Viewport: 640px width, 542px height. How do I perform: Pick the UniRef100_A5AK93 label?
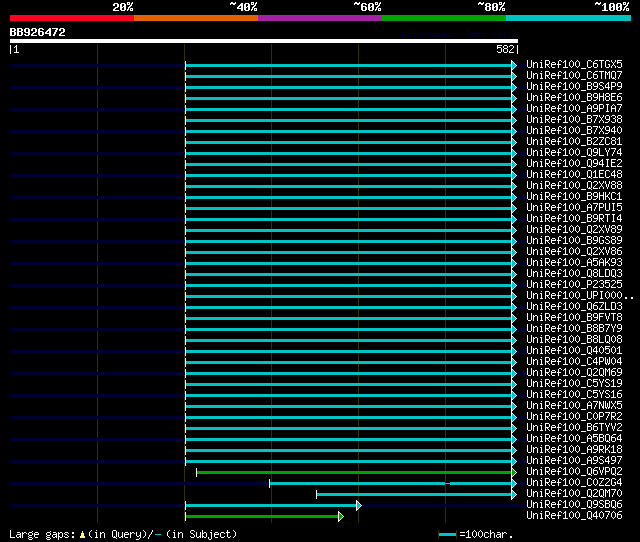pyautogui.click(x=574, y=262)
